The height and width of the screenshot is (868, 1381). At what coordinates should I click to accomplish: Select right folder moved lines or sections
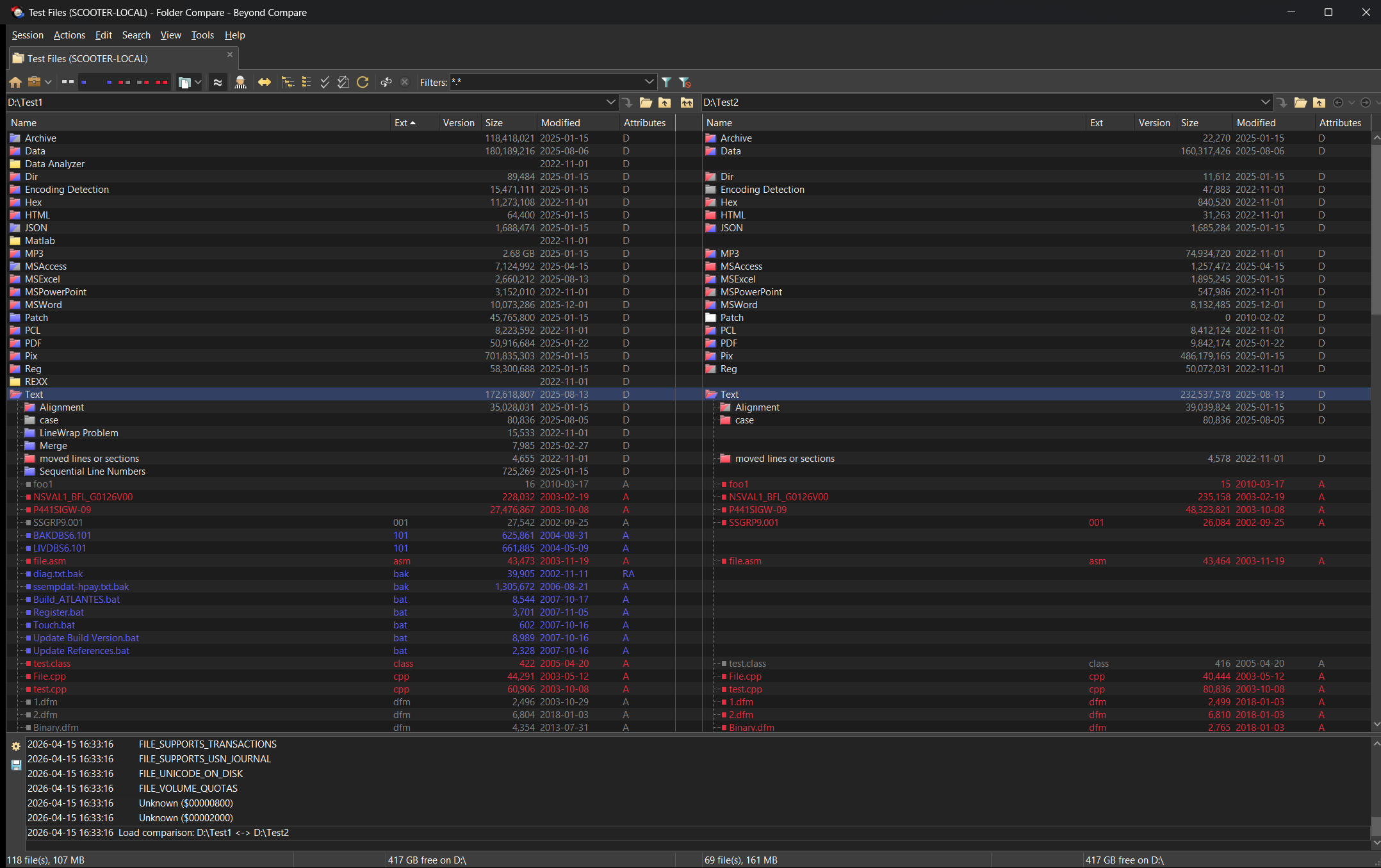tap(785, 459)
